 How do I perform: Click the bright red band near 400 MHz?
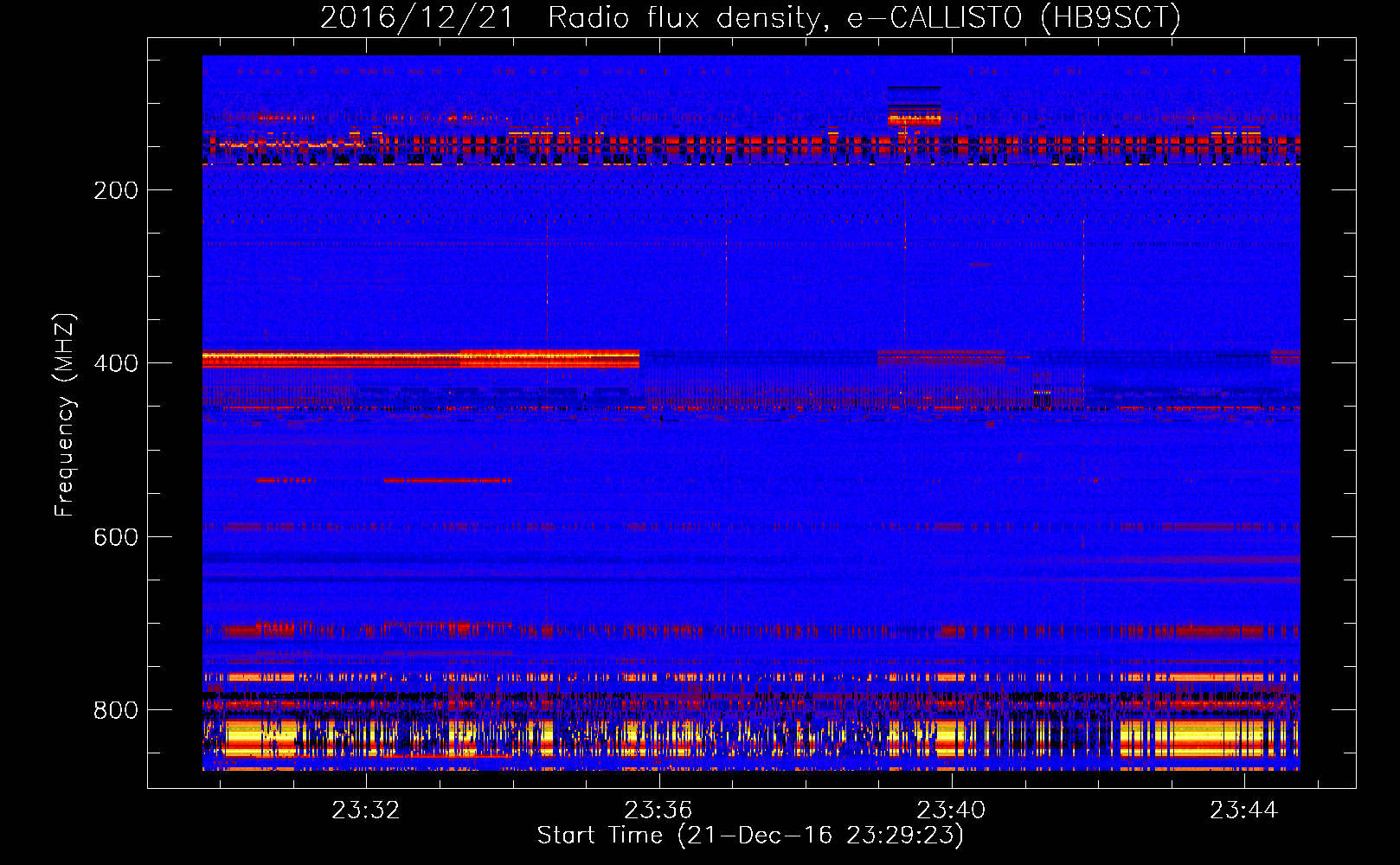coord(421,359)
